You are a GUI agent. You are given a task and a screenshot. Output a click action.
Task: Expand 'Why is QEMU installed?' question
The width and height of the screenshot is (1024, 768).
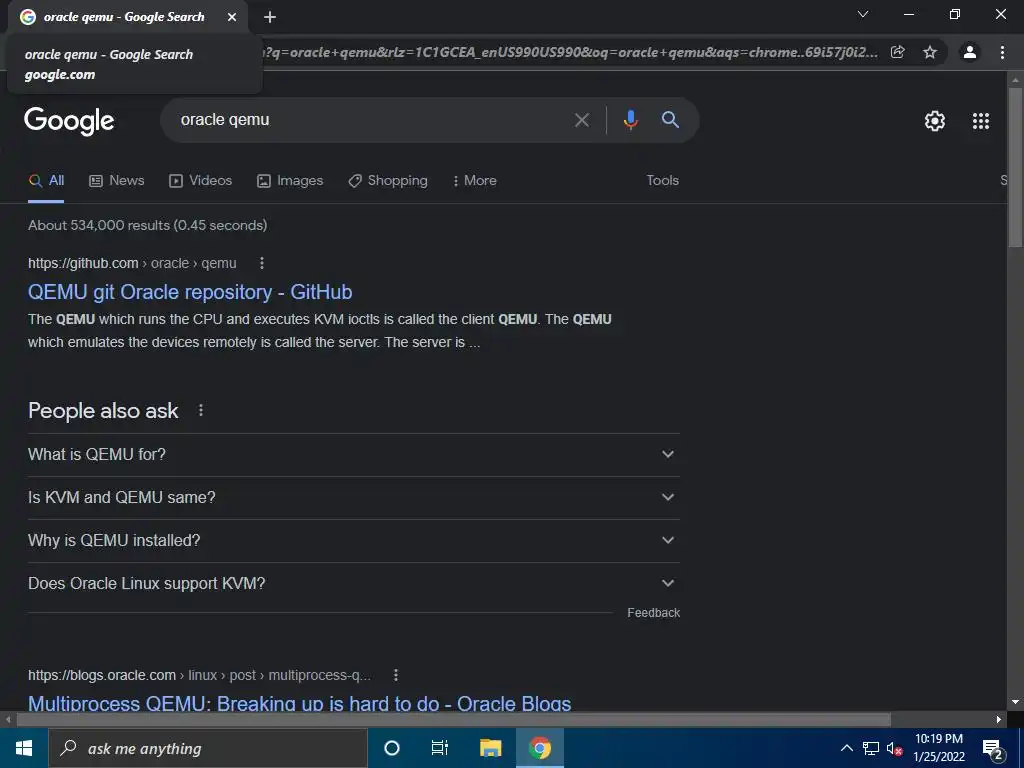coord(353,541)
